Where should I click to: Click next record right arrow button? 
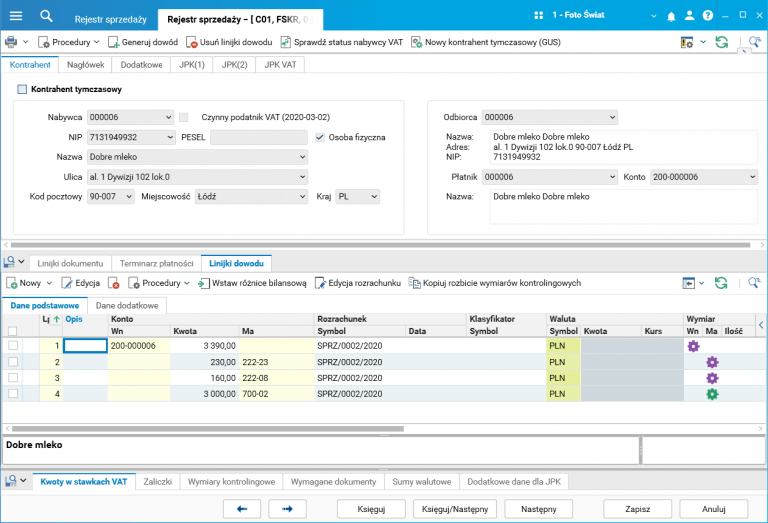pos(287,509)
